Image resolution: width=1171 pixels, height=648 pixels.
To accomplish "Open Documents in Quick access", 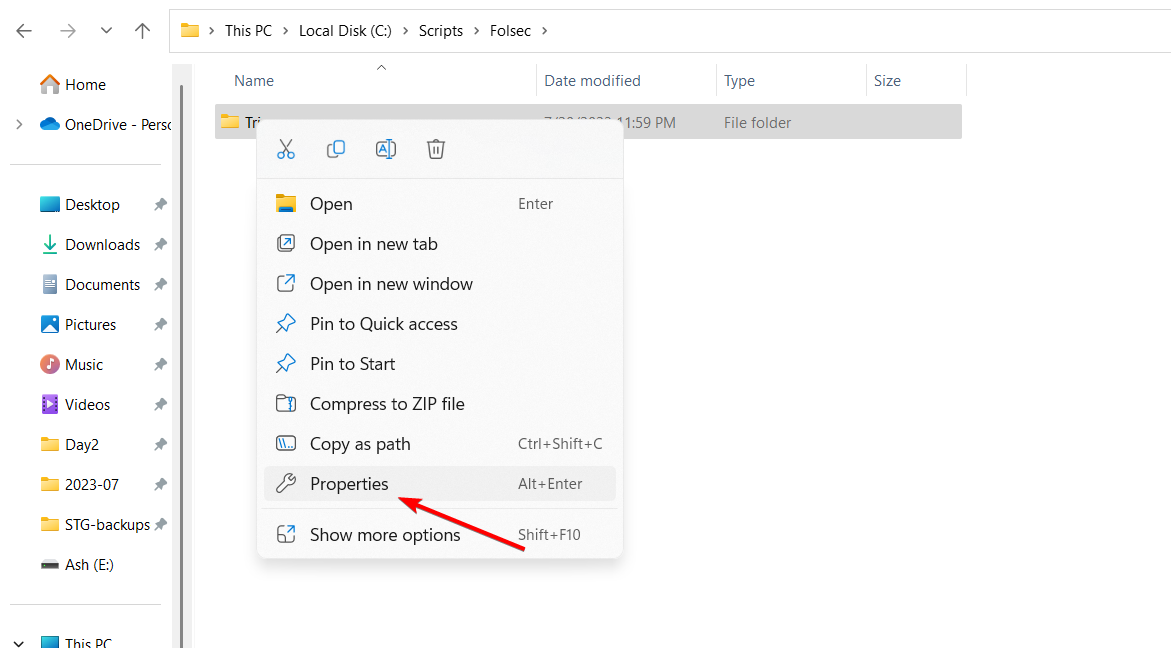I will coord(90,284).
